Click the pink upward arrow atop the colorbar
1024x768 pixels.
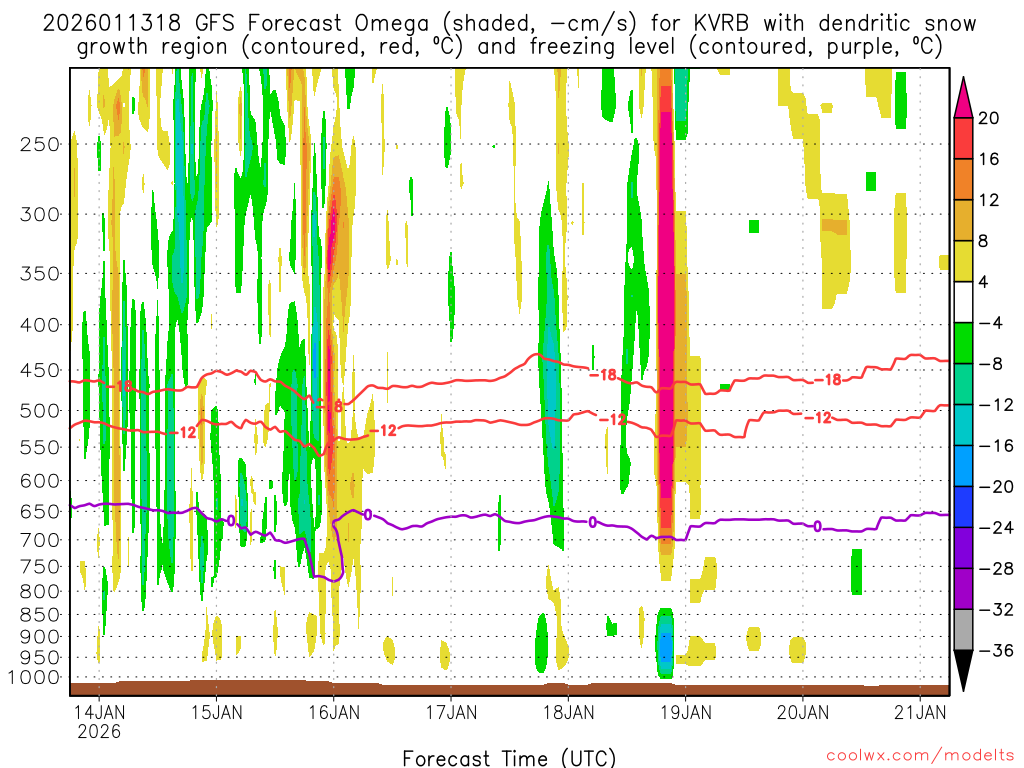(965, 96)
